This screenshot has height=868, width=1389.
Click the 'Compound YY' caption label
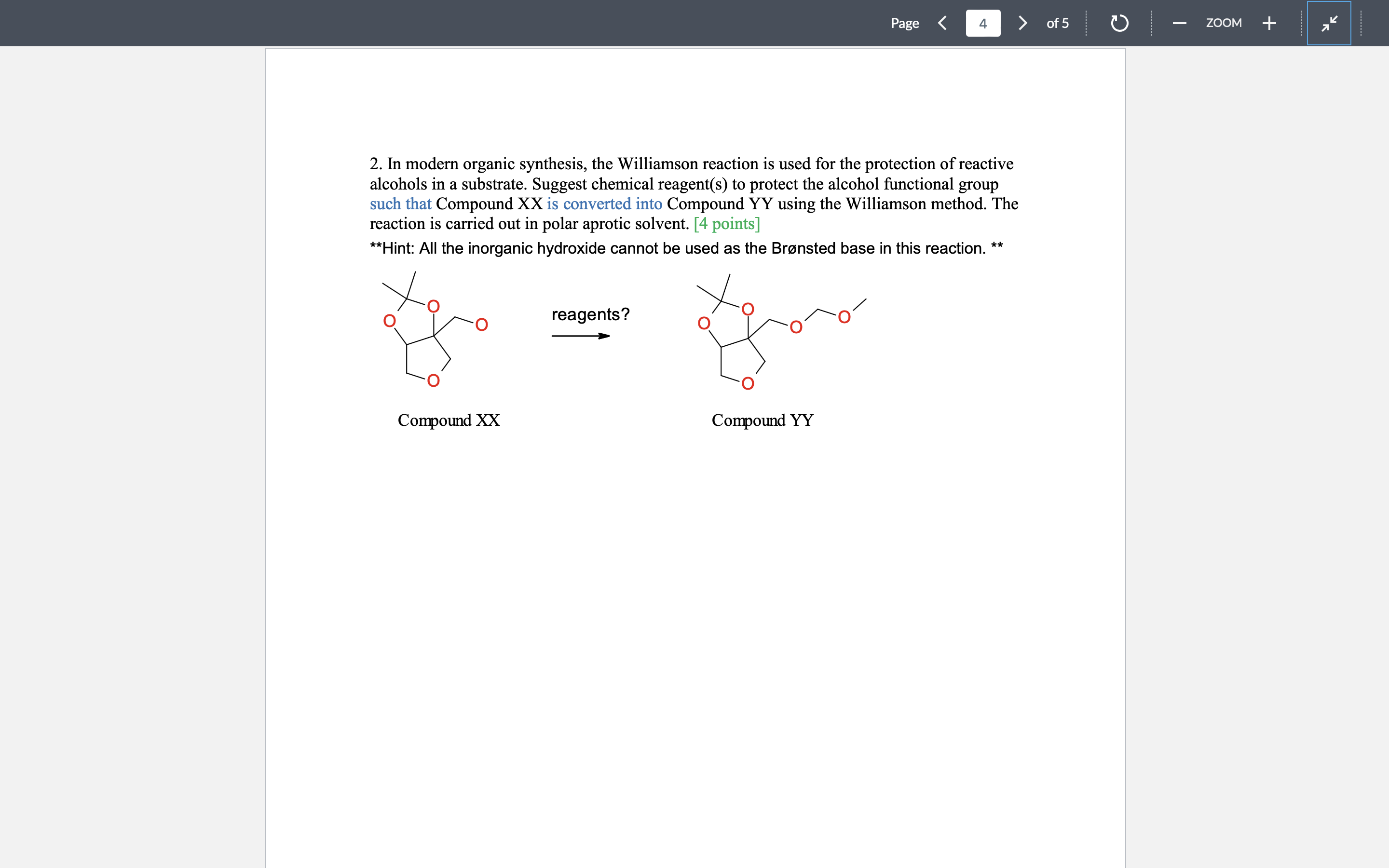click(762, 420)
